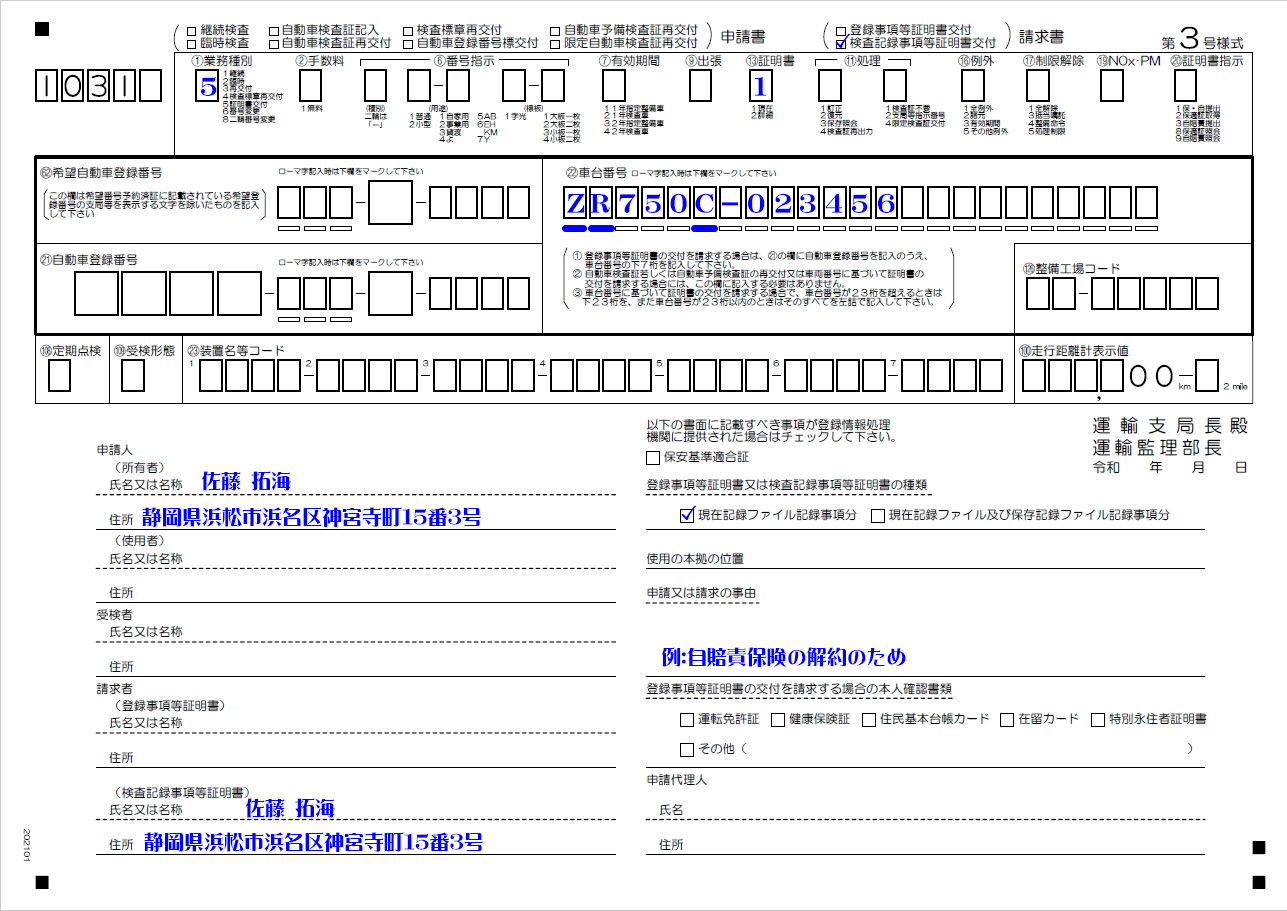Image resolution: width=1287 pixels, height=911 pixels.
Task: Tick the 健康保険証 checkbox
Action: 776,719
